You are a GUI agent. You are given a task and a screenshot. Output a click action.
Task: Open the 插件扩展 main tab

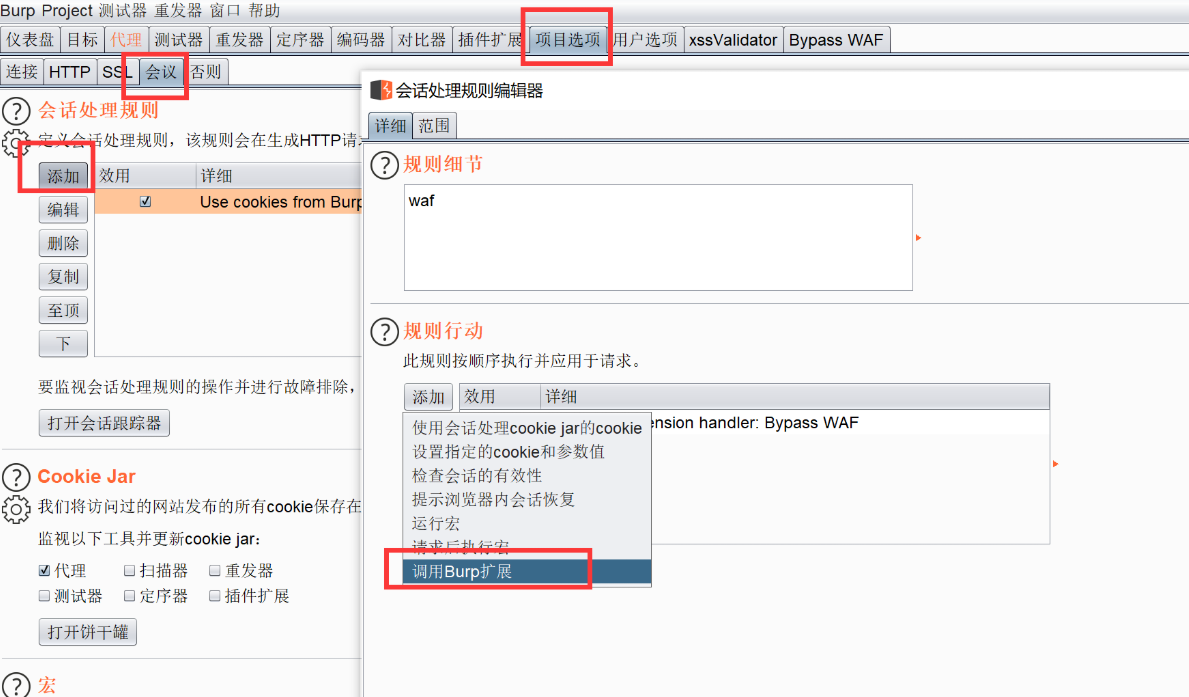[490, 39]
